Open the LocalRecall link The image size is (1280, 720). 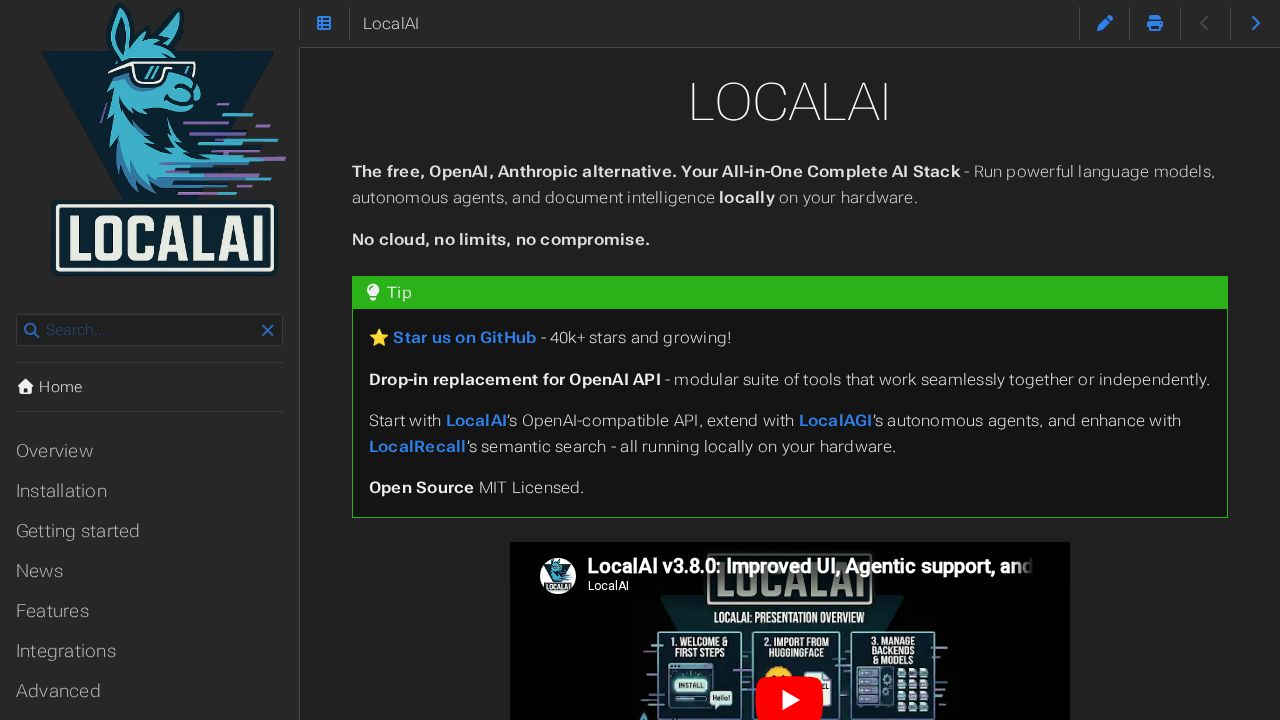click(417, 447)
